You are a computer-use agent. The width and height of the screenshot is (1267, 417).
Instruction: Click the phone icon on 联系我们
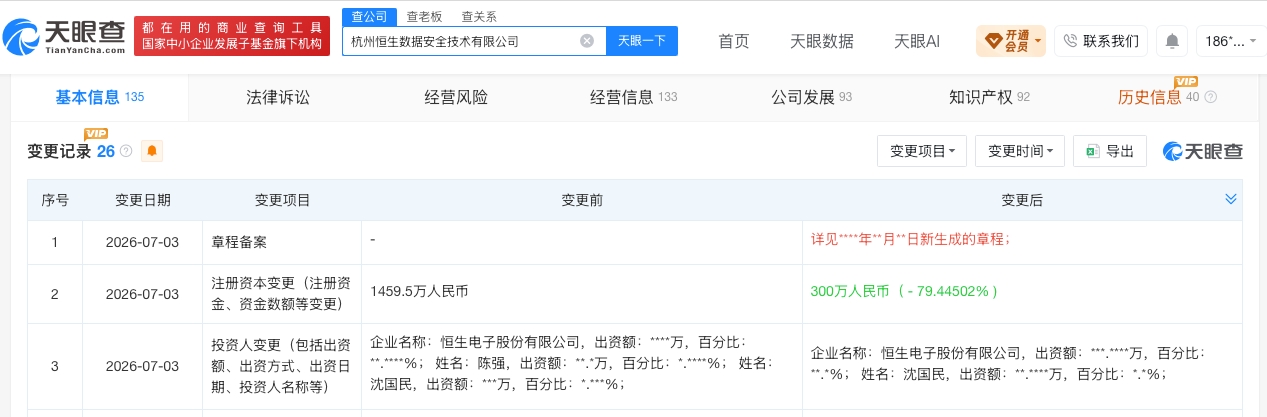(1070, 41)
